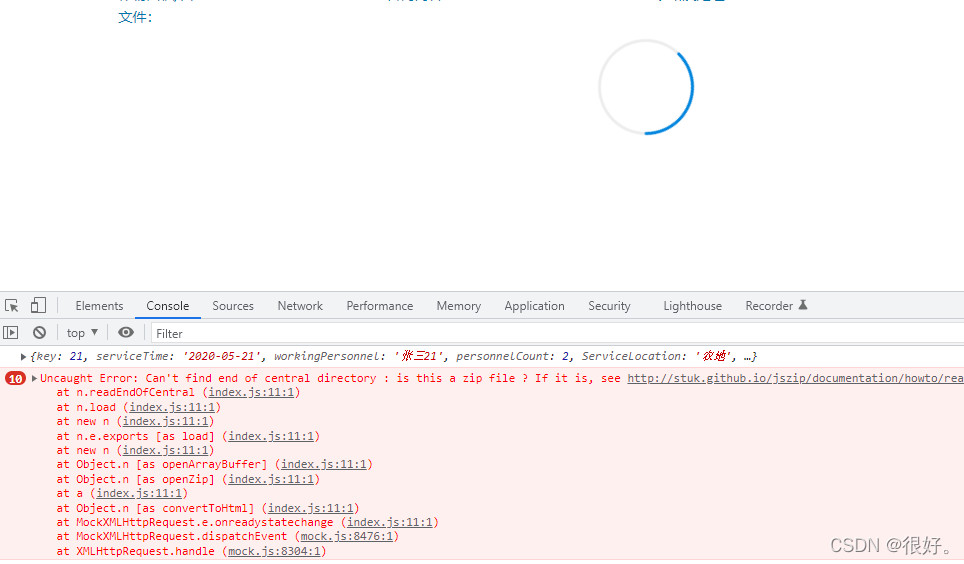964x564 pixels.
Task: Click the Recorder beaker flask icon
Action: point(802,306)
